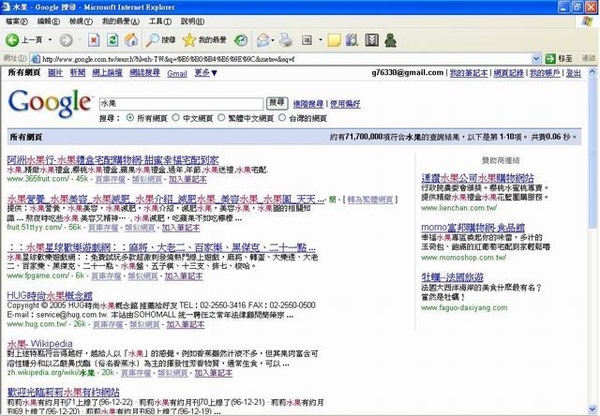600x416 pixels.
Task: Open the 檔案 (File) menu
Action: tap(16, 21)
